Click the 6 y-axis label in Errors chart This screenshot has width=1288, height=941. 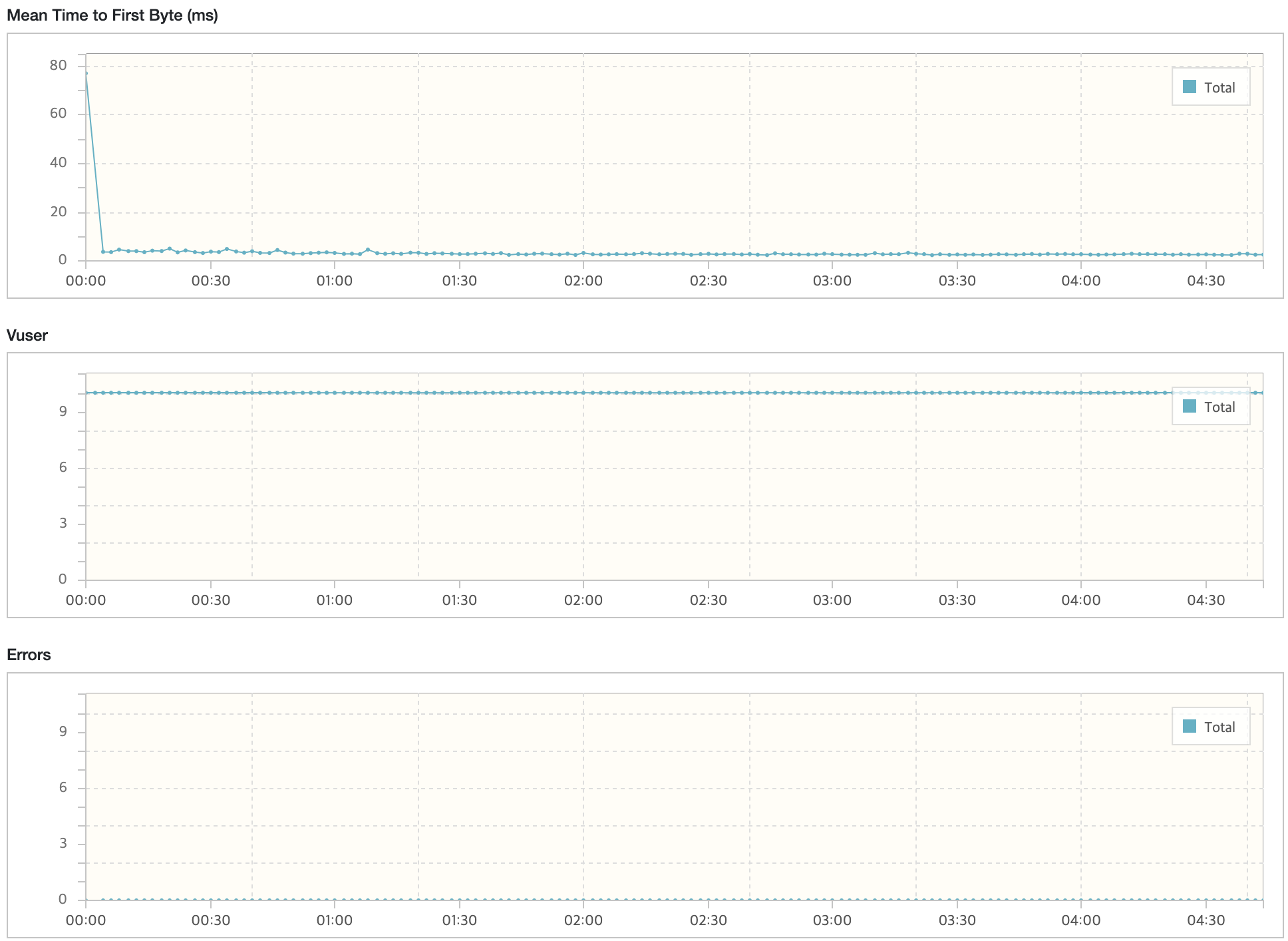pos(63,788)
